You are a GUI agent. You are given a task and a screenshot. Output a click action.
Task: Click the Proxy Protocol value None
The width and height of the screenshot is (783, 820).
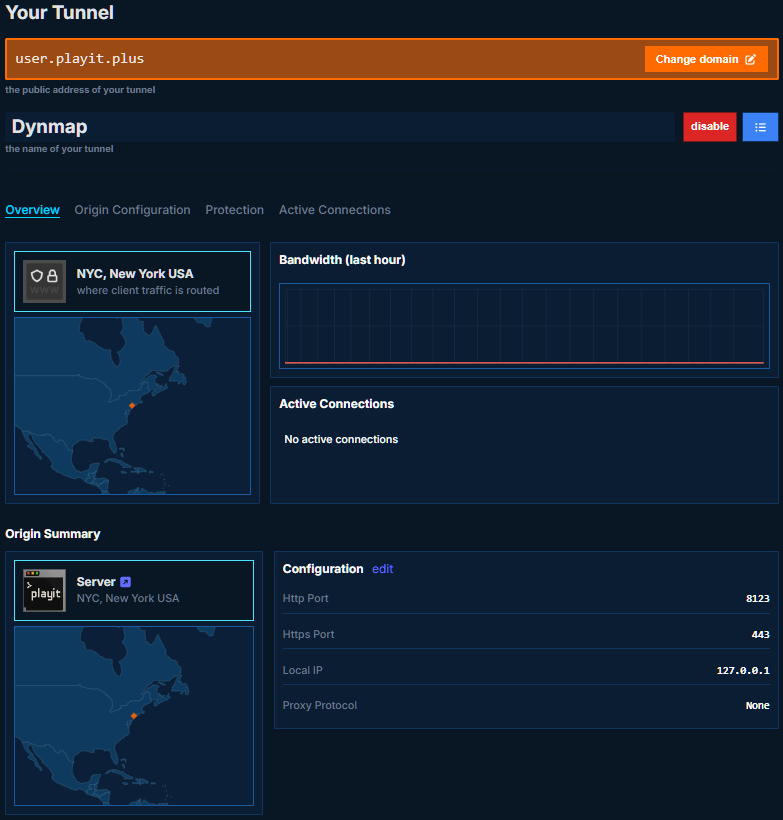click(757, 705)
